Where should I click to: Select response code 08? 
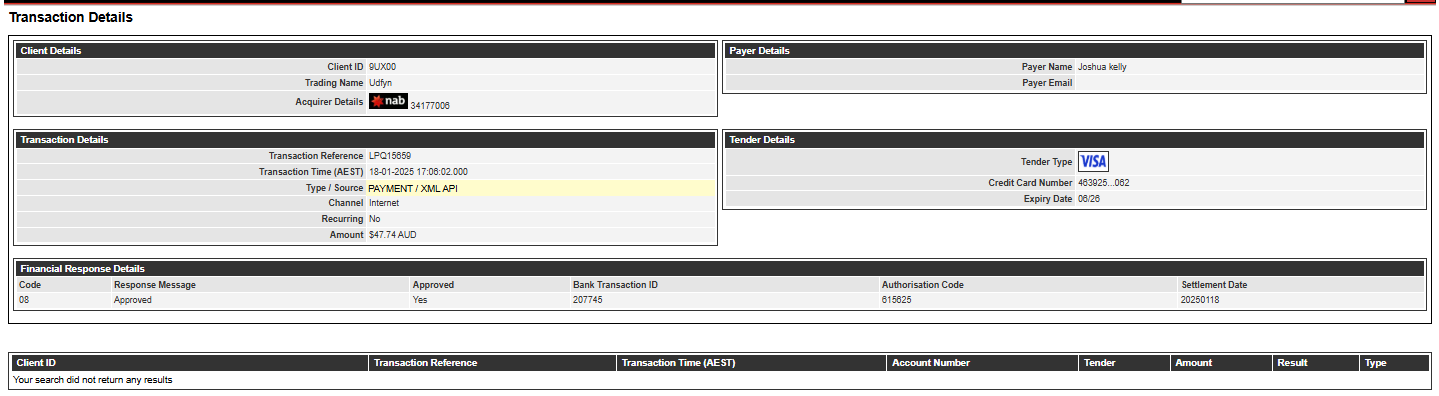(x=24, y=300)
